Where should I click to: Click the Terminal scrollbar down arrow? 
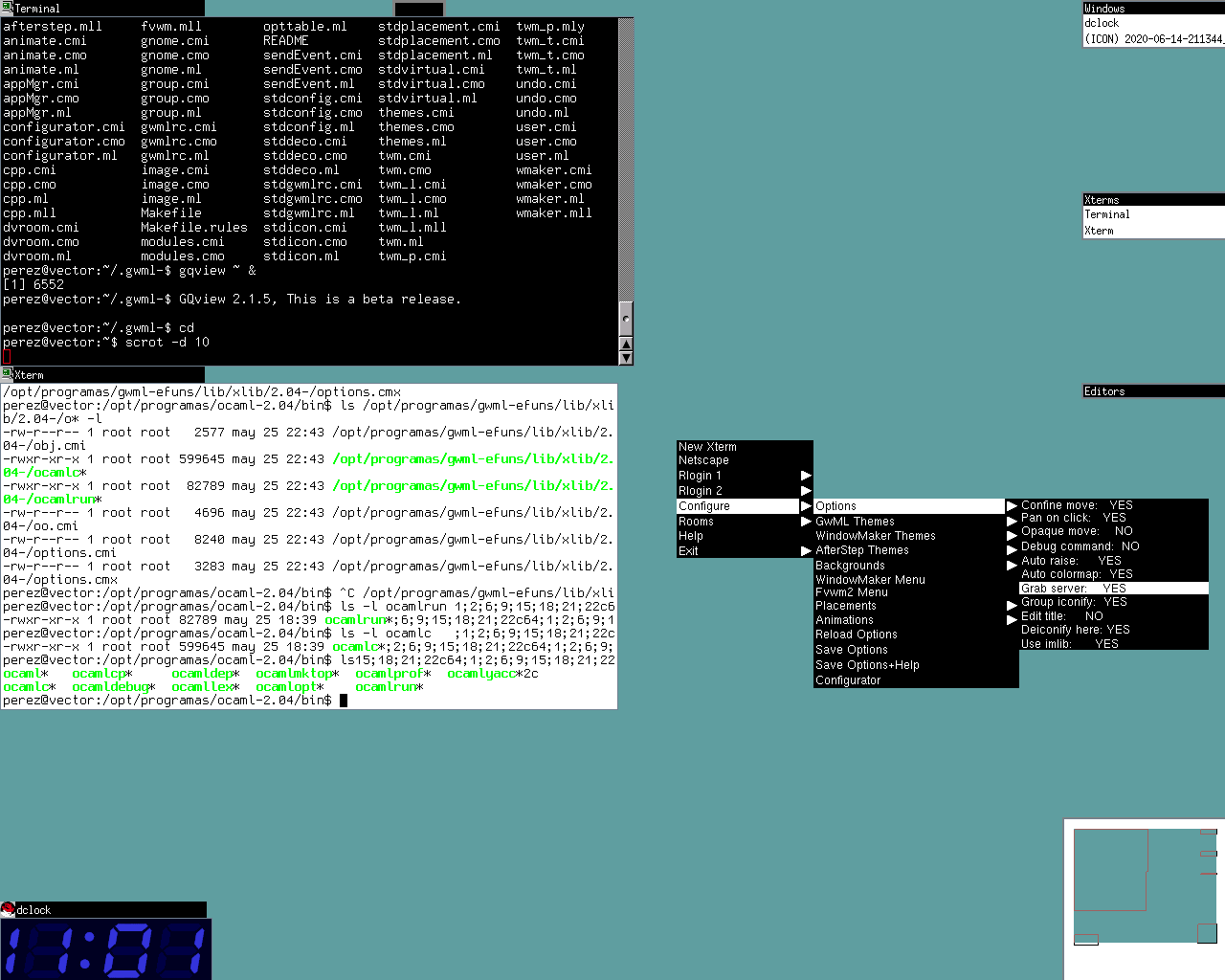(x=626, y=358)
